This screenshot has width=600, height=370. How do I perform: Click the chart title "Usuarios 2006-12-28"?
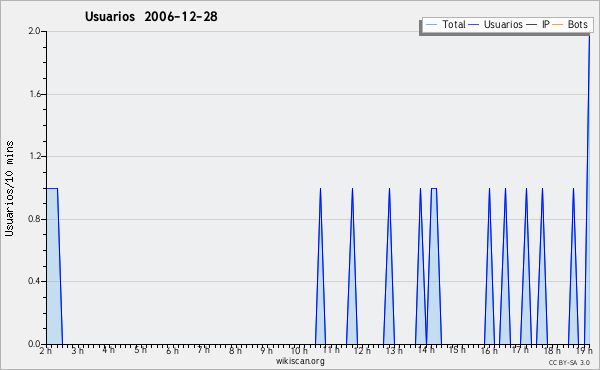(x=151, y=16)
